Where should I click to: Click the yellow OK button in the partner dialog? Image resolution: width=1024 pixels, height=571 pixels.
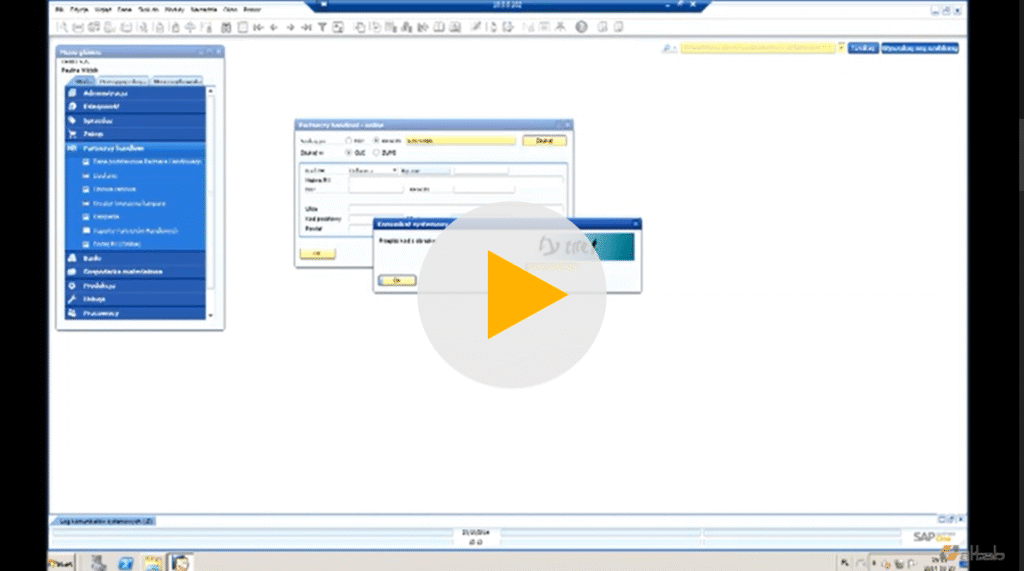pyautogui.click(x=317, y=253)
